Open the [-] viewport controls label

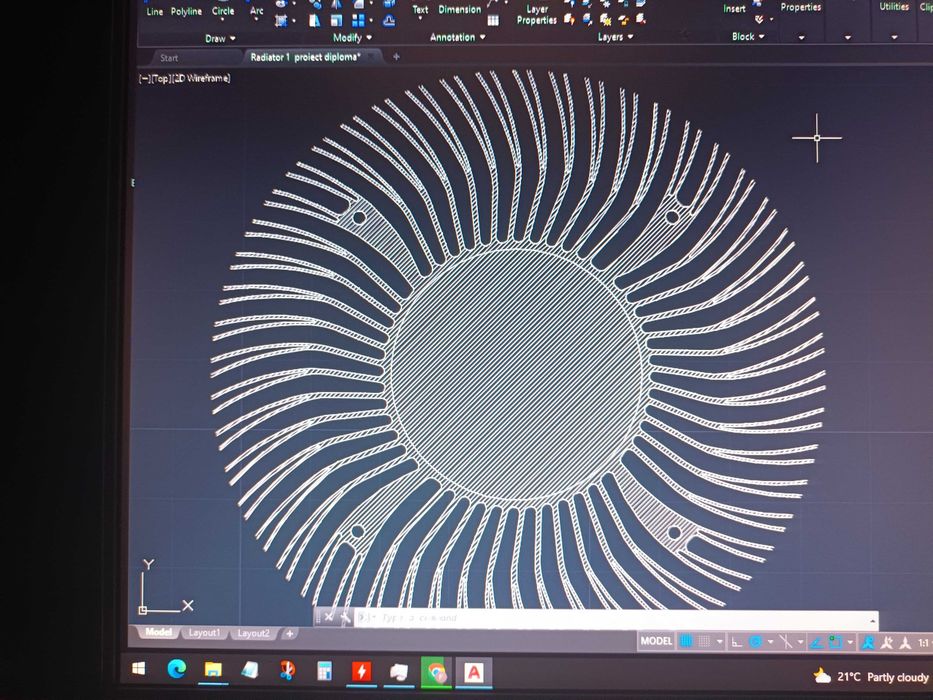[145, 79]
